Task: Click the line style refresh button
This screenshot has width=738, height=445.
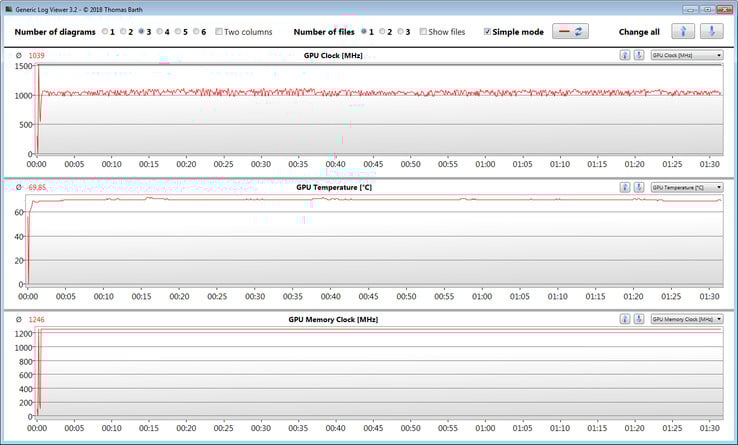Action: [570, 32]
